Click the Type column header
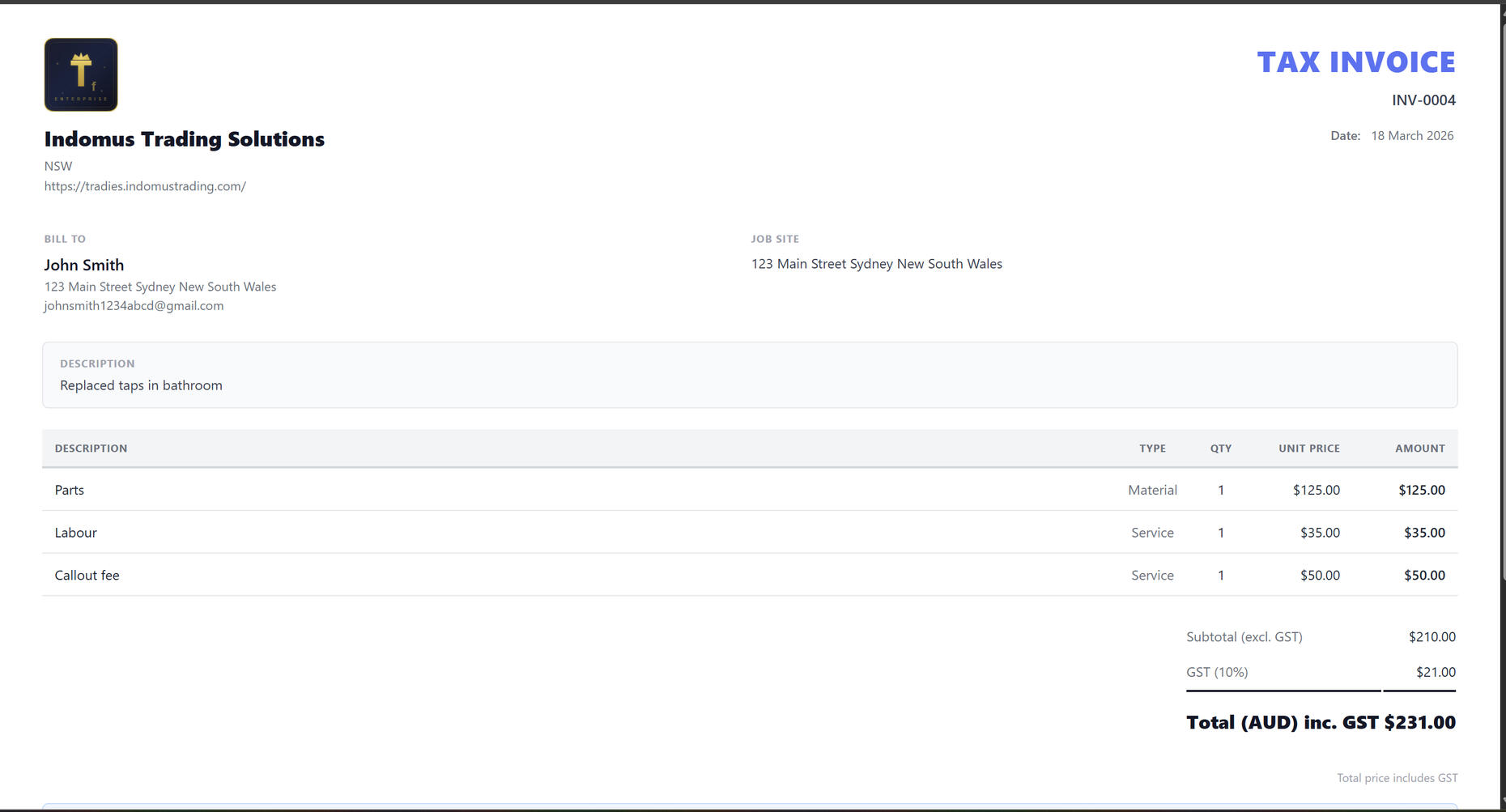 pyautogui.click(x=1152, y=449)
